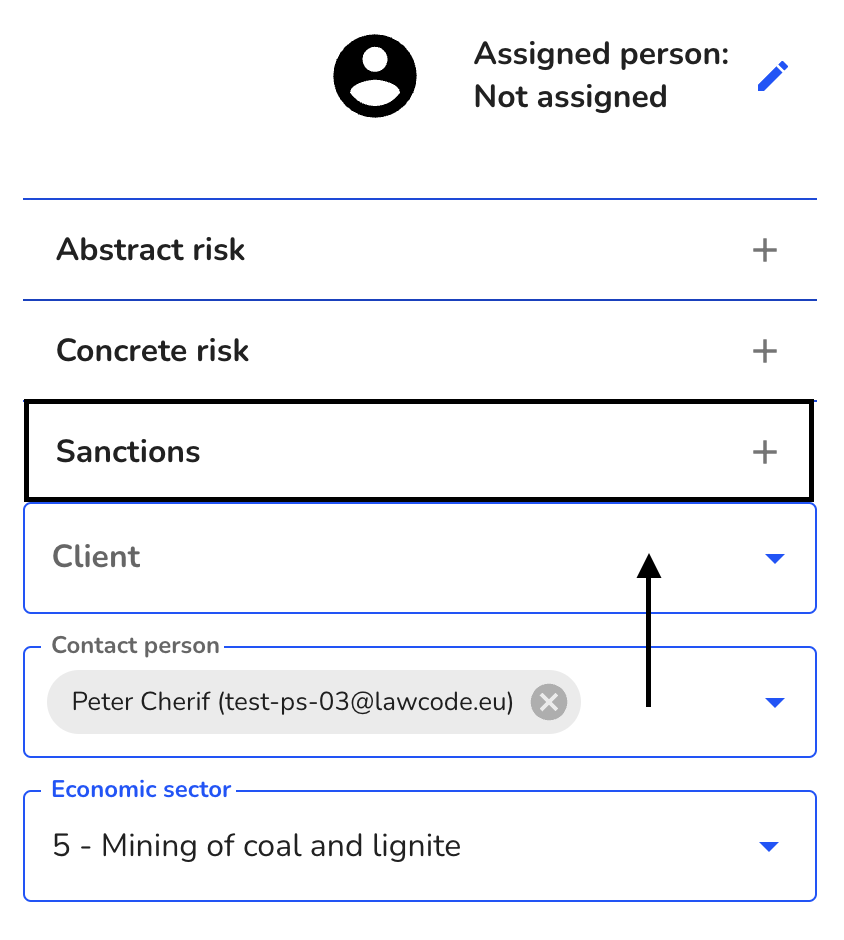Click the Contact person field label
Viewport: 844px width, 940px height.
point(135,645)
